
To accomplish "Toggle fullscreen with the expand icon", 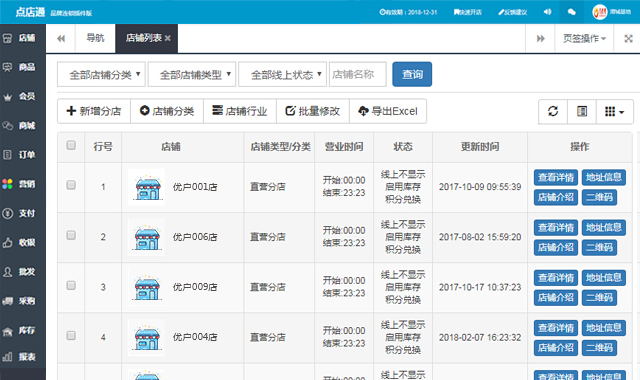I will point(628,38).
